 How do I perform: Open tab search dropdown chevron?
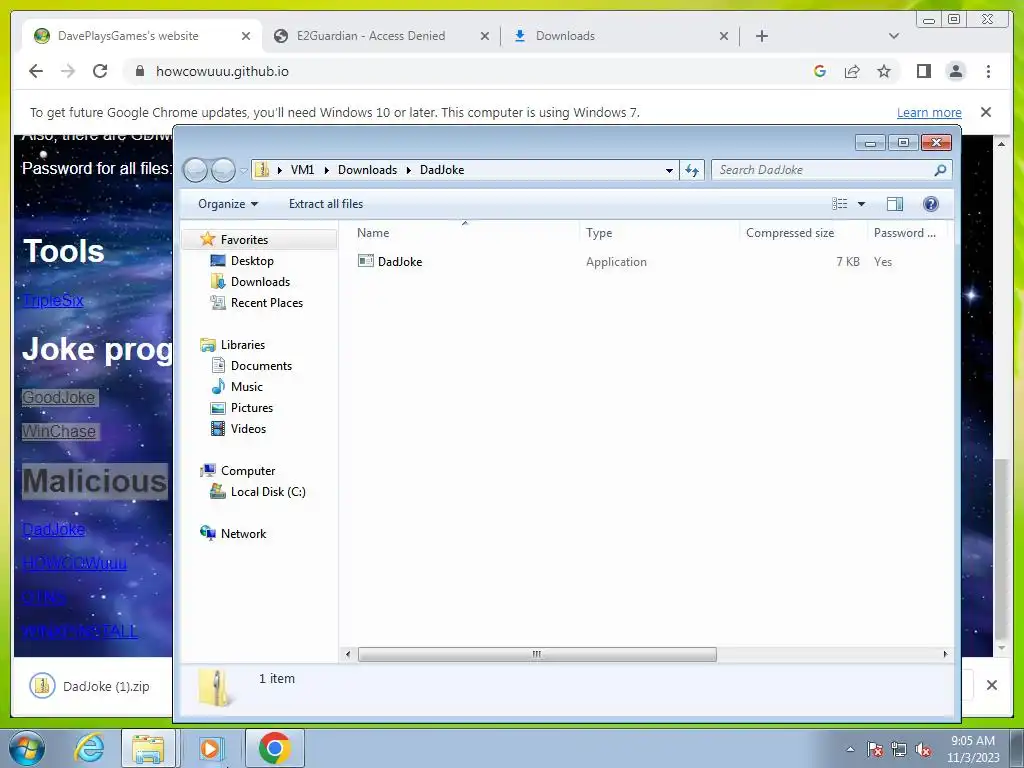[x=894, y=36]
